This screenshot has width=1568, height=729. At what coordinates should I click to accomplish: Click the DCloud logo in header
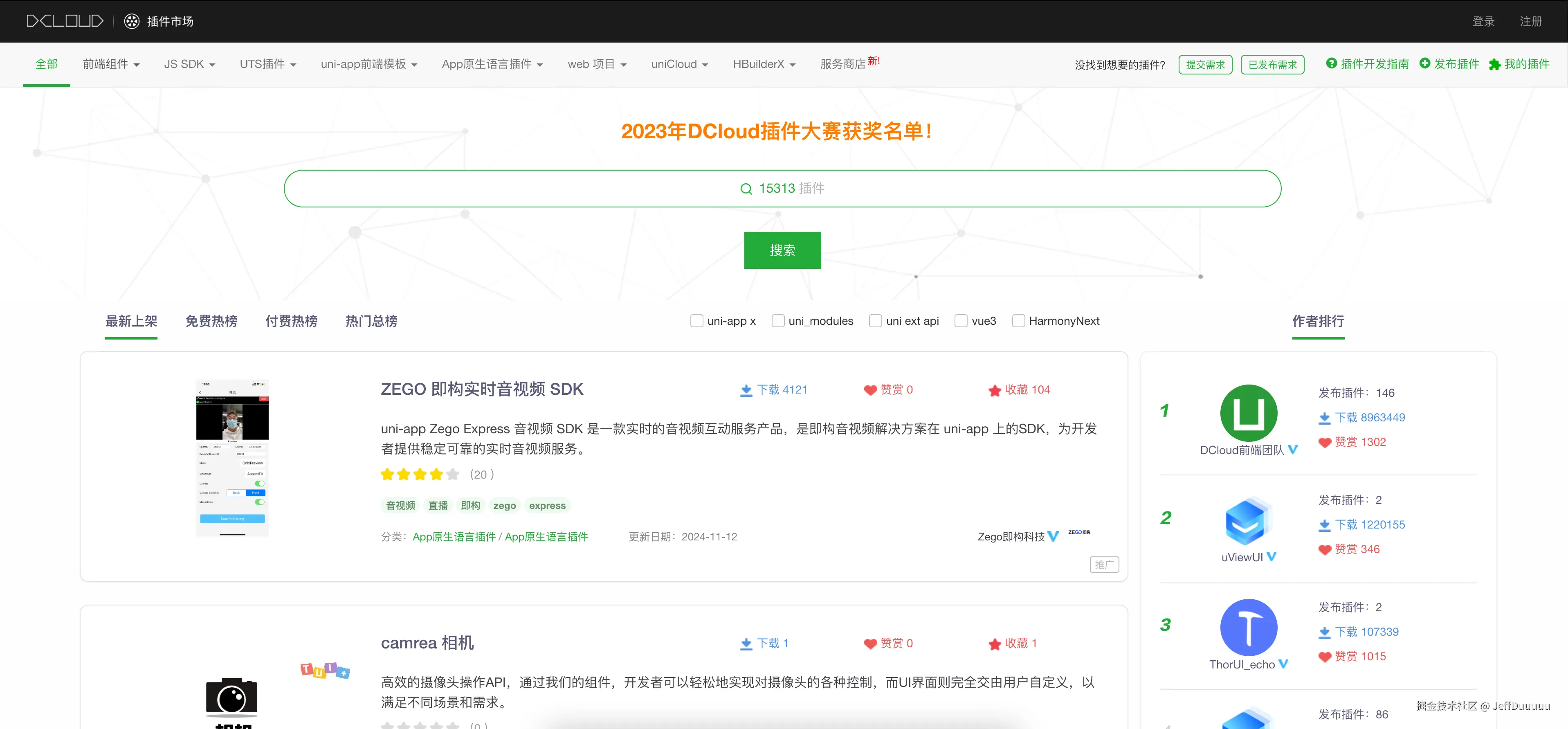[x=65, y=21]
